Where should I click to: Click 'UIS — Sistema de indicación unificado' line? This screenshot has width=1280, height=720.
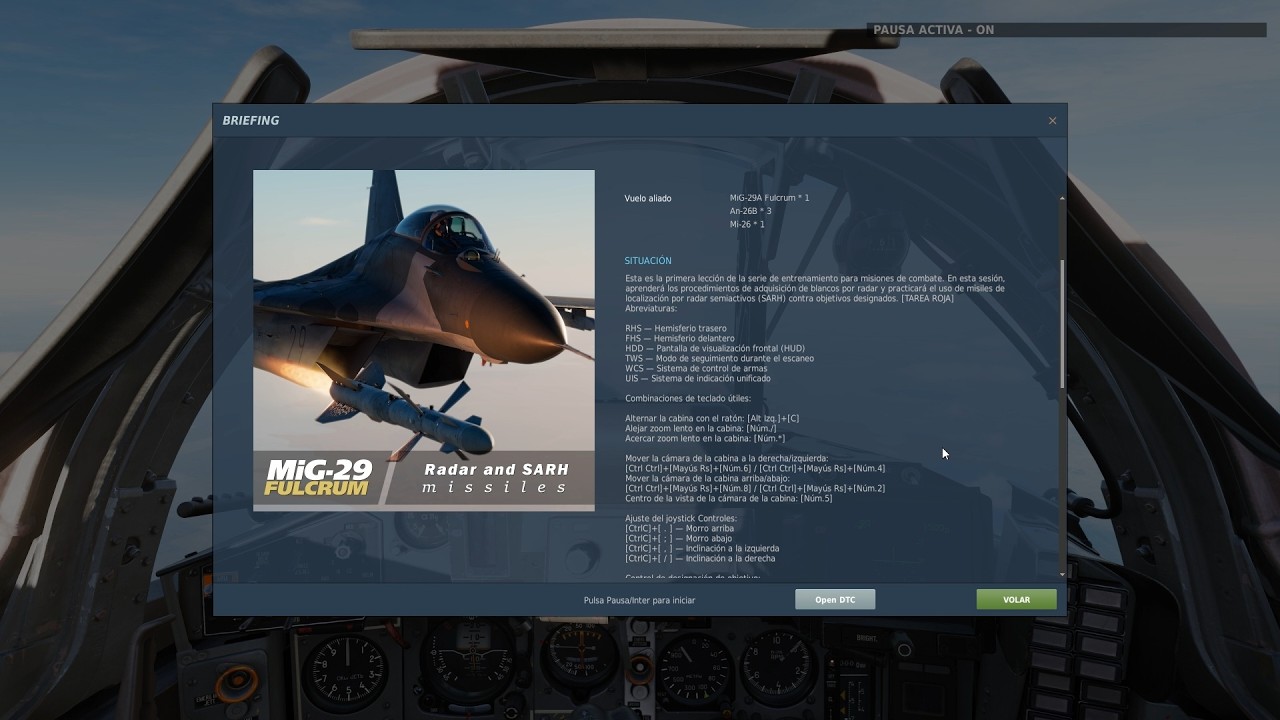click(x=698, y=378)
